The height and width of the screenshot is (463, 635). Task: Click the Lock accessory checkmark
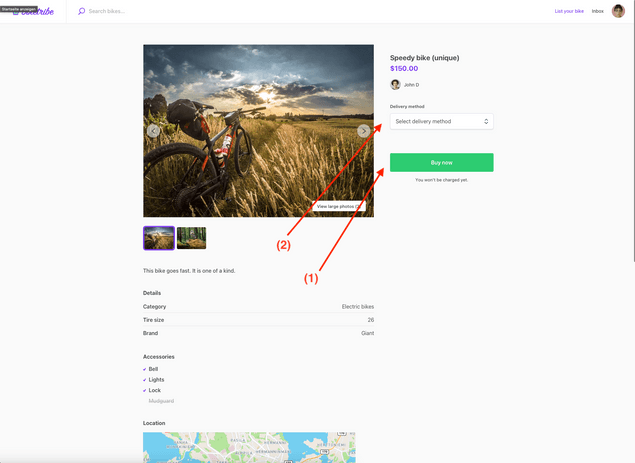[145, 390]
